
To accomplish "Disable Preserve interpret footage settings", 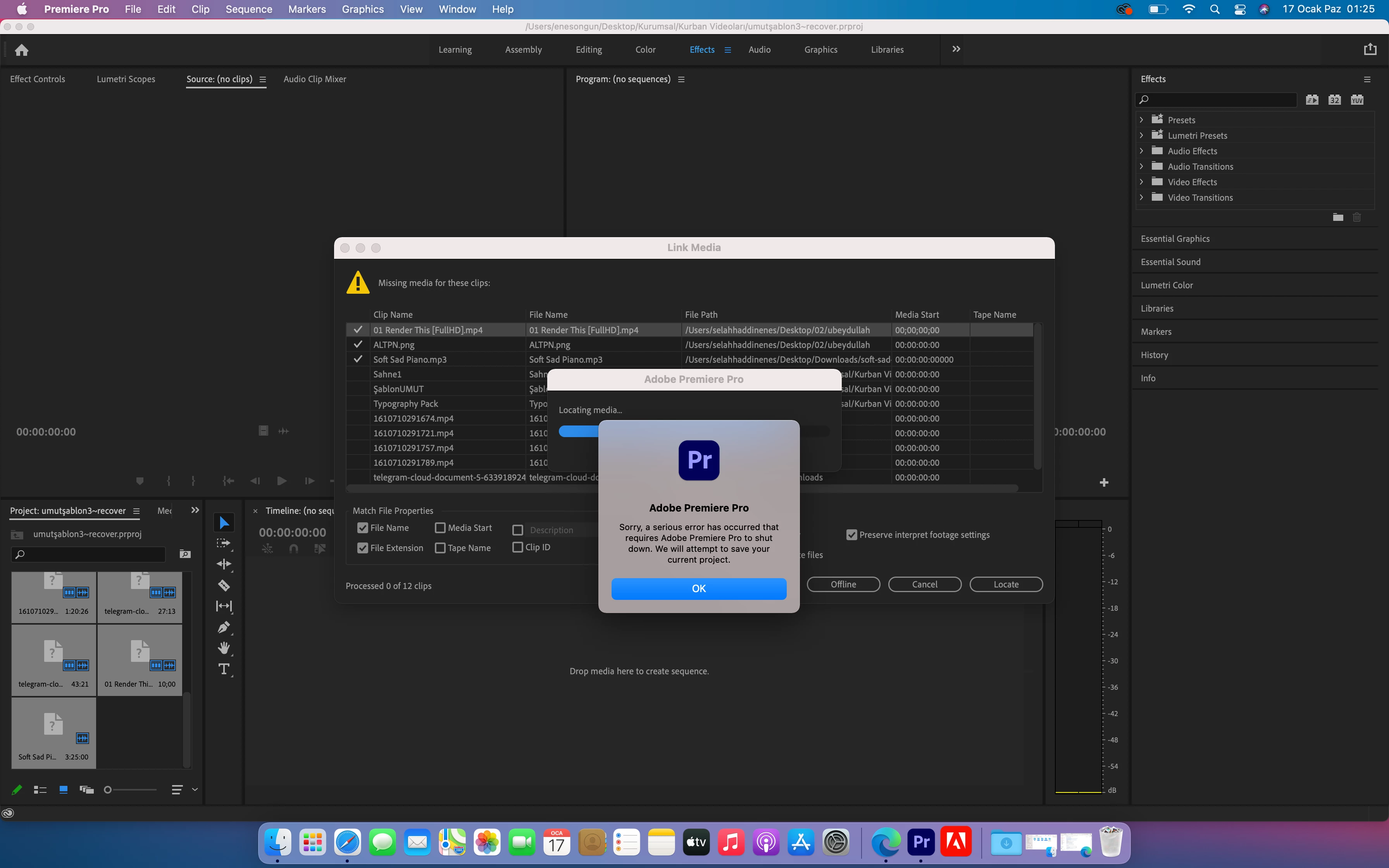I will (x=852, y=534).
